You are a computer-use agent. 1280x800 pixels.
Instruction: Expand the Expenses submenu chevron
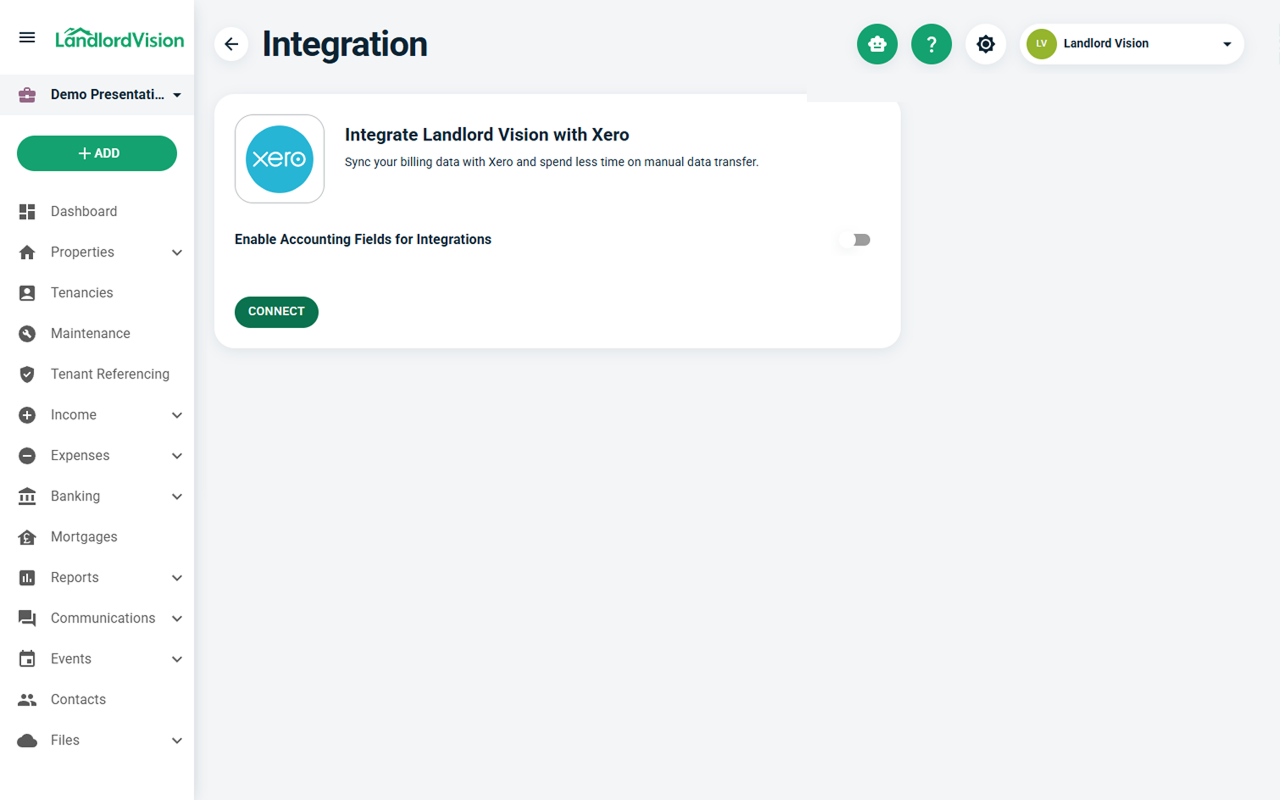[x=177, y=456]
